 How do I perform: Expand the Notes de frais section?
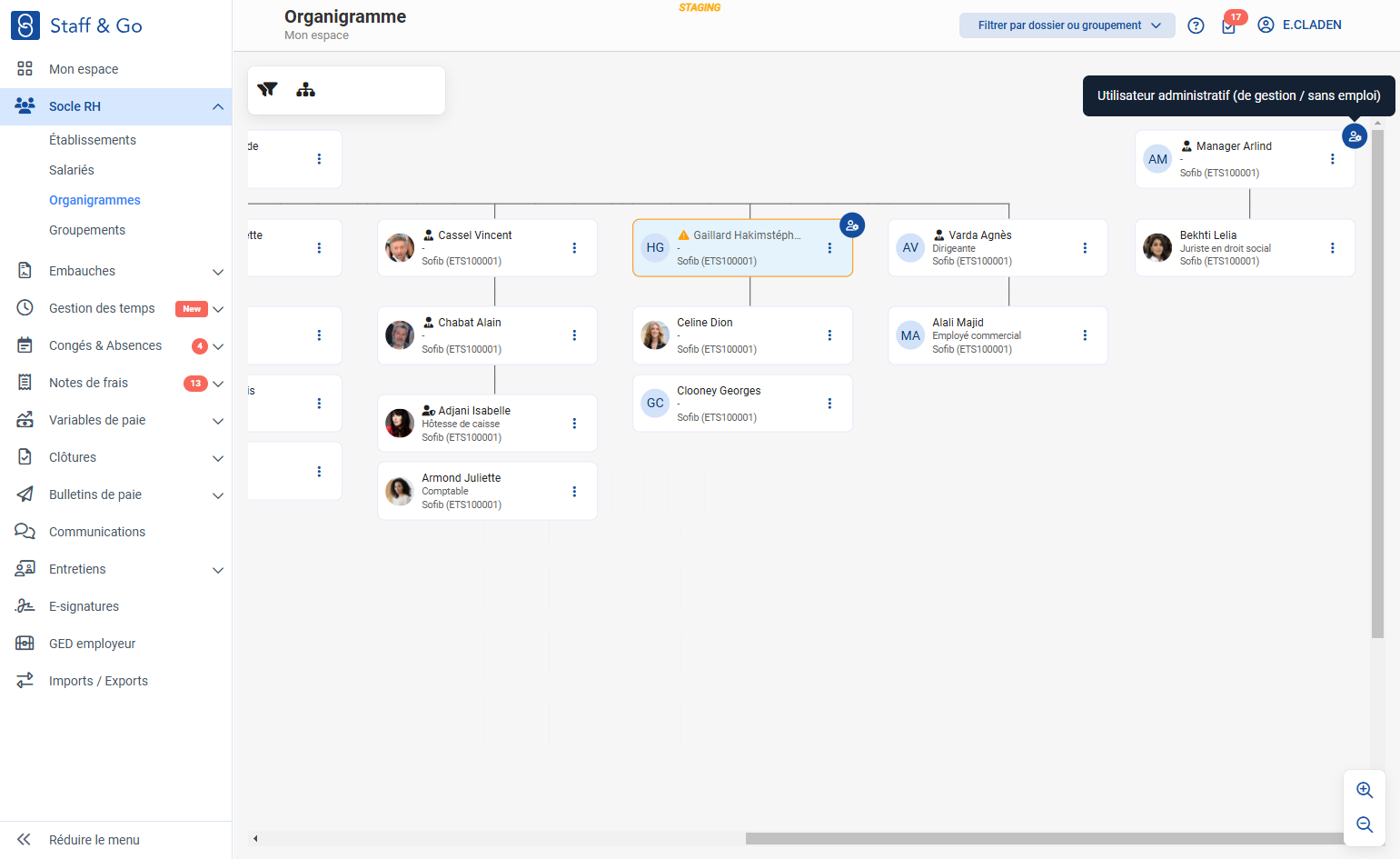pyautogui.click(x=218, y=384)
